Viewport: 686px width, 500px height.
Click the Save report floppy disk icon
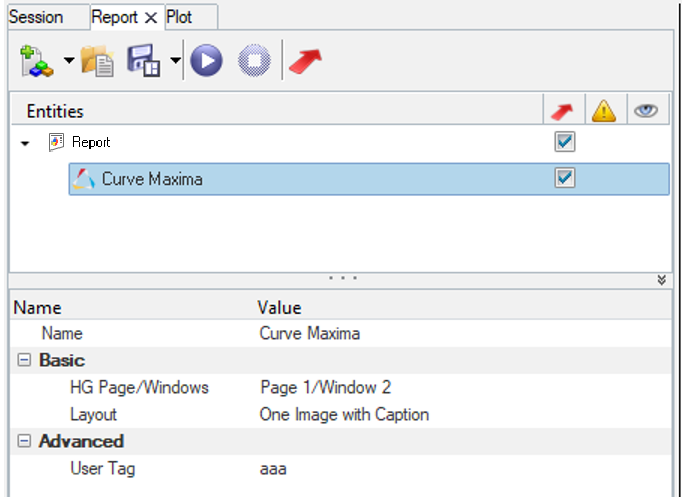144,61
